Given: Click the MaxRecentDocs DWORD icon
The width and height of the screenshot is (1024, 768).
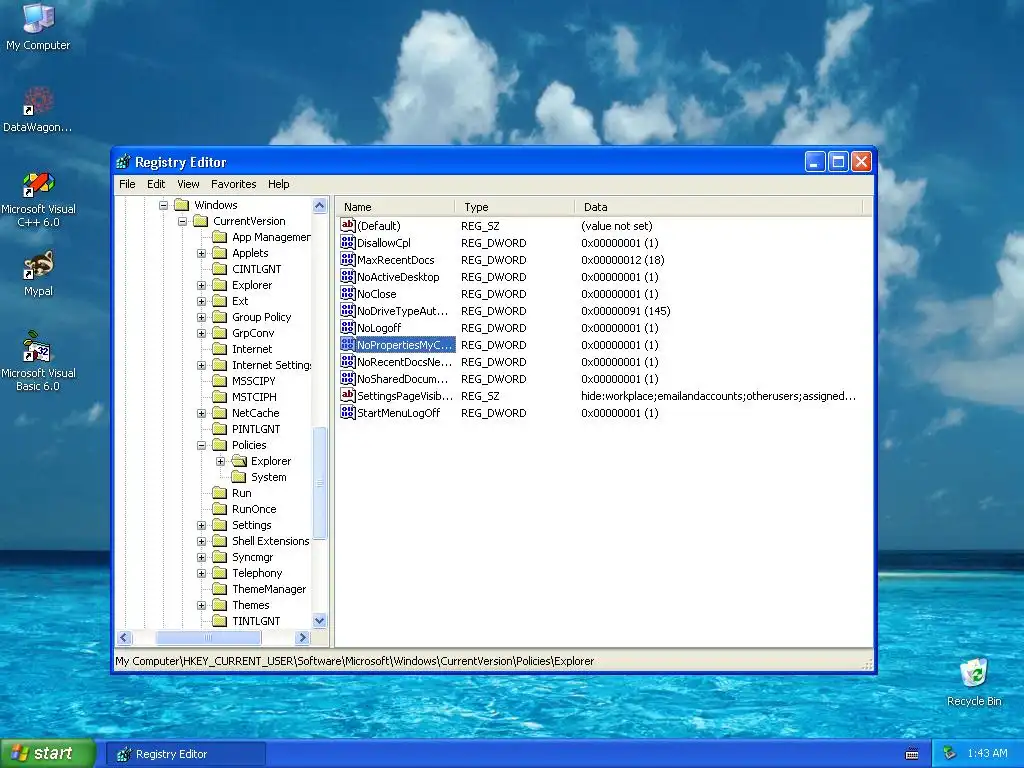Looking at the screenshot, I should (x=347, y=259).
